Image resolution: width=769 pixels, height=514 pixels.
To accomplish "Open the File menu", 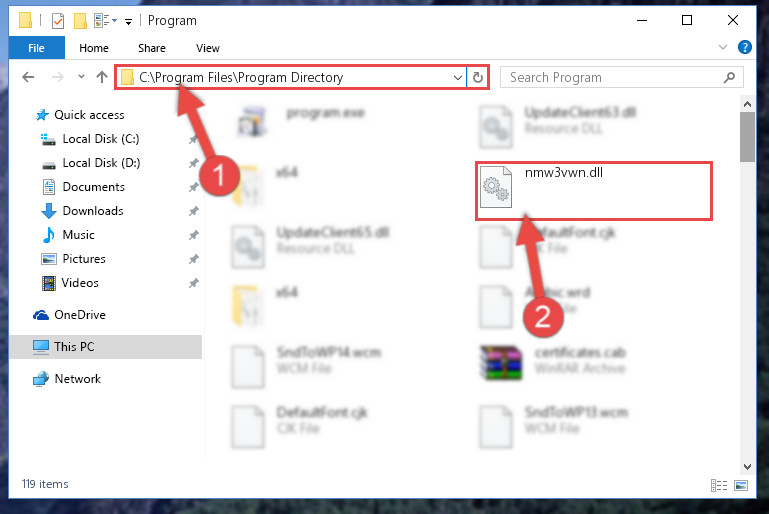I will click(x=36, y=48).
